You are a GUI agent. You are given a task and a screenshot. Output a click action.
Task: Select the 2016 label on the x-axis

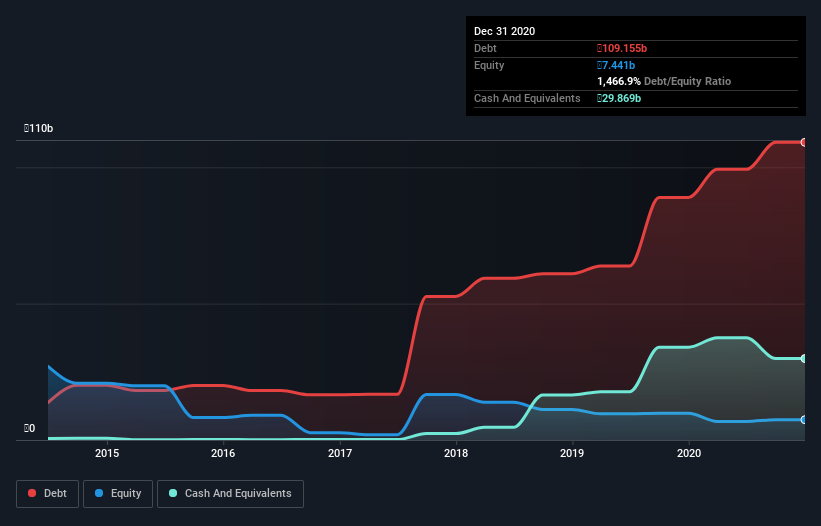(x=223, y=453)
